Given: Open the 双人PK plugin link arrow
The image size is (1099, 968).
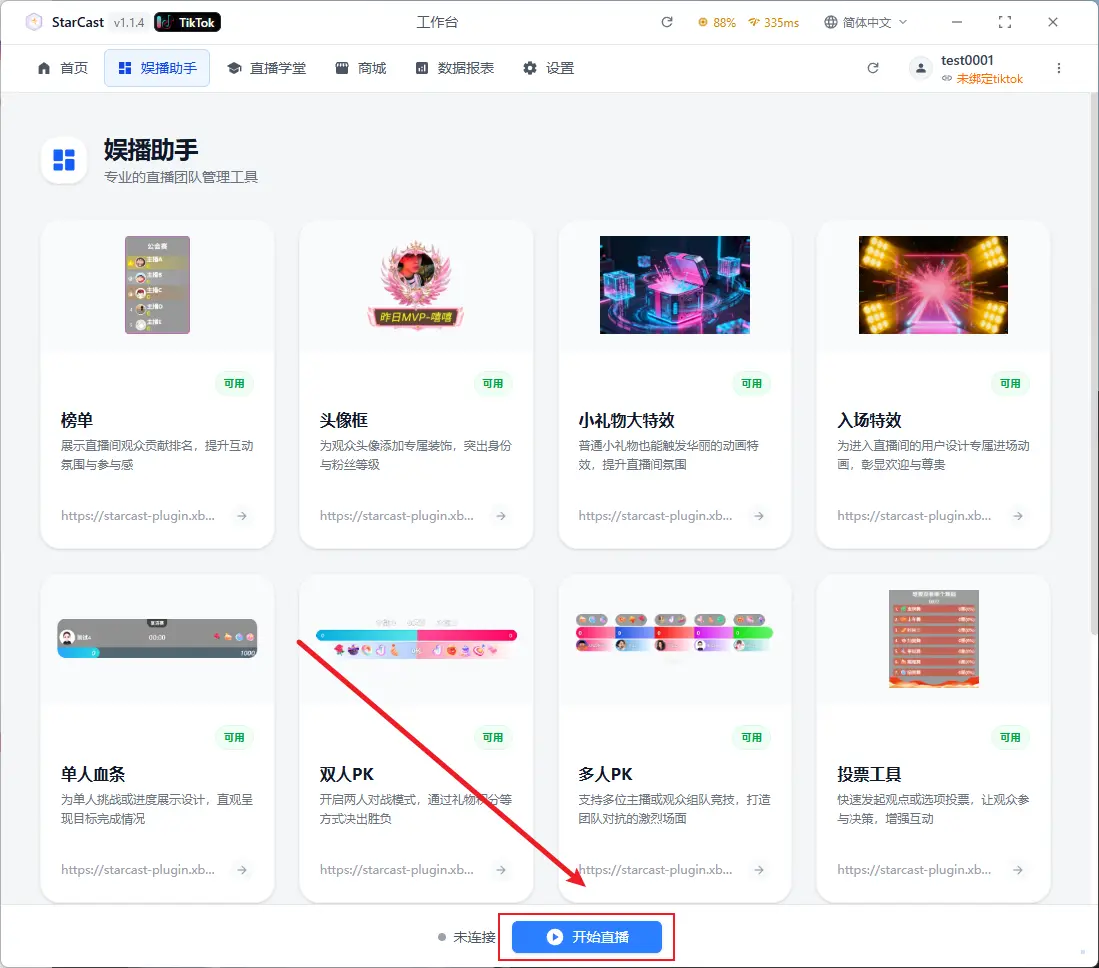Looking at the screenshot, I should (x=501, y=870).
